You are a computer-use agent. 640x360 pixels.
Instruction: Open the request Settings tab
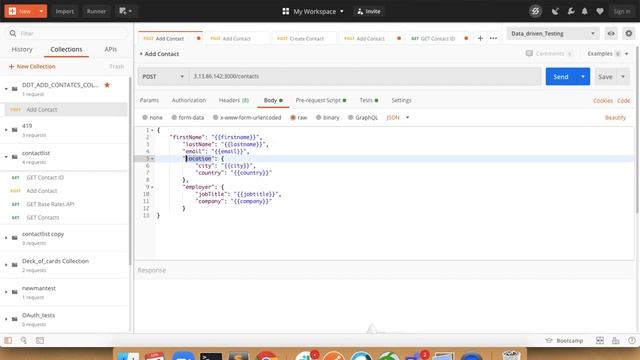[x=402, y=100]
